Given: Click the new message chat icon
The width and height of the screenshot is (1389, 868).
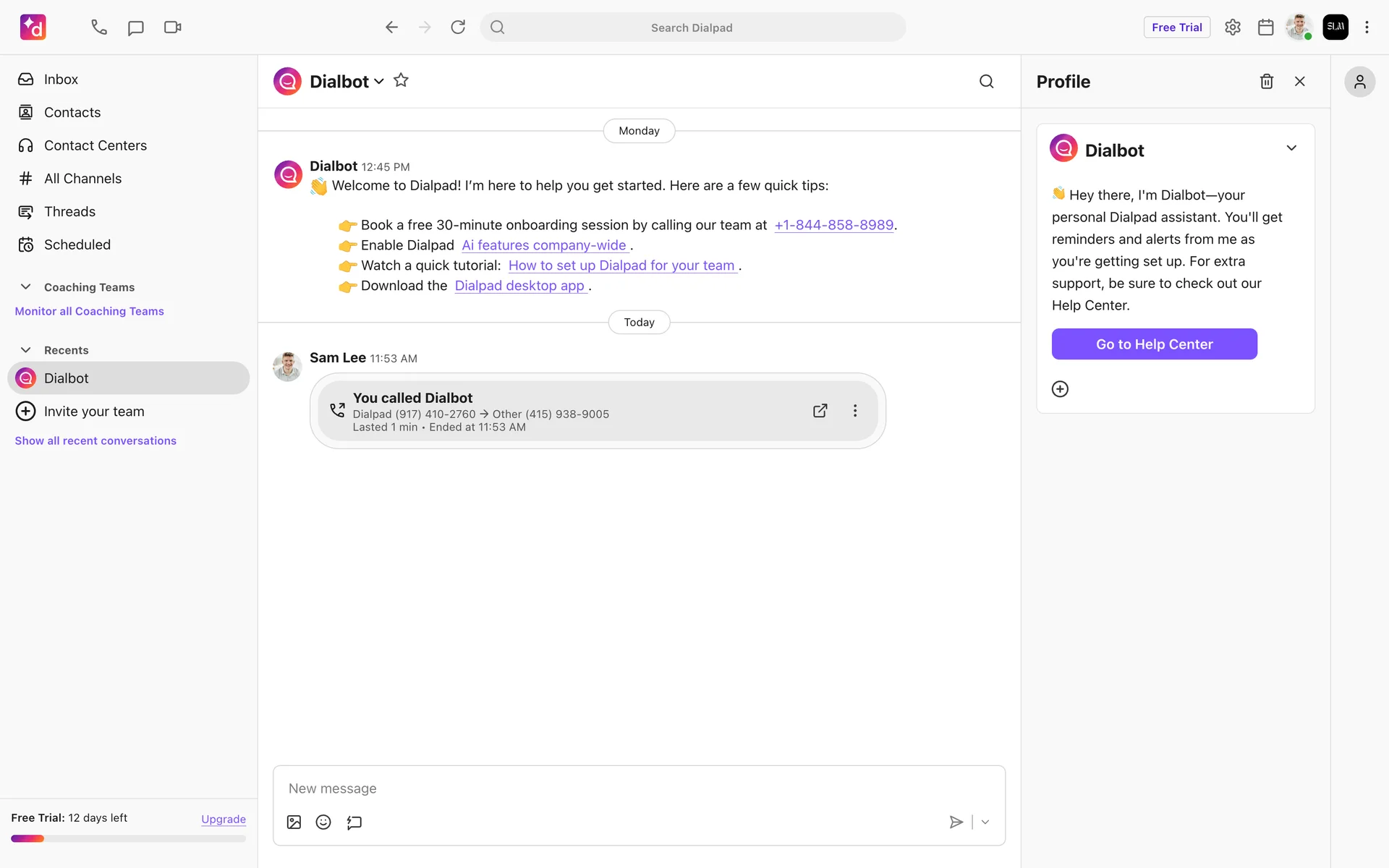Looking at the screenshot, I should pos(135,27).
